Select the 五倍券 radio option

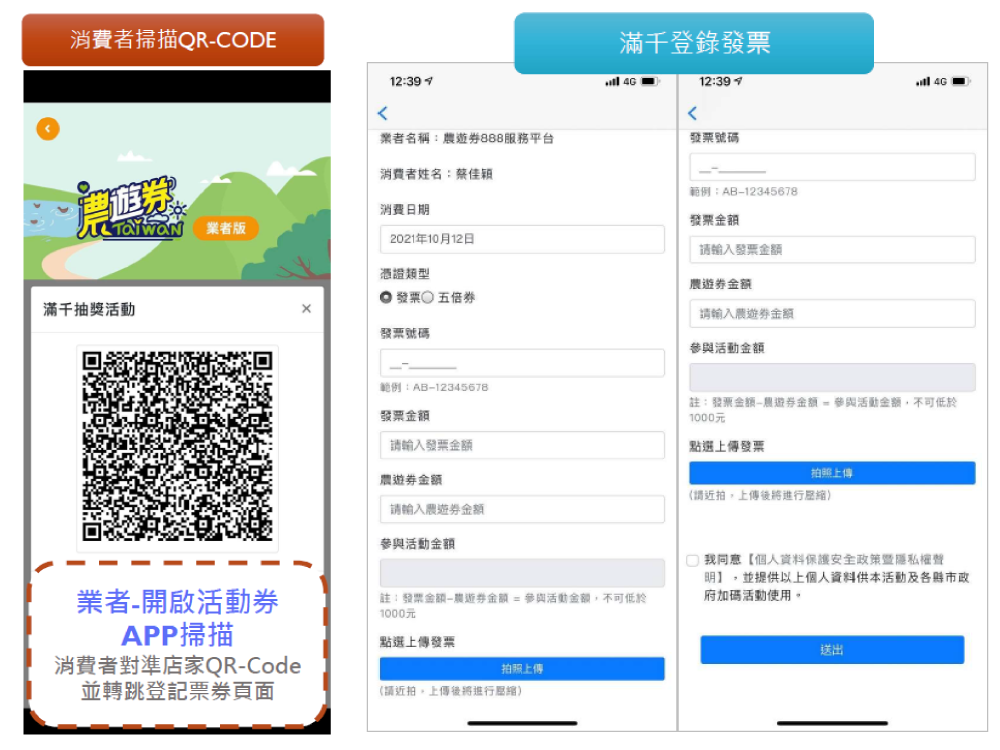pyautogui.click(x=428, y=297)
